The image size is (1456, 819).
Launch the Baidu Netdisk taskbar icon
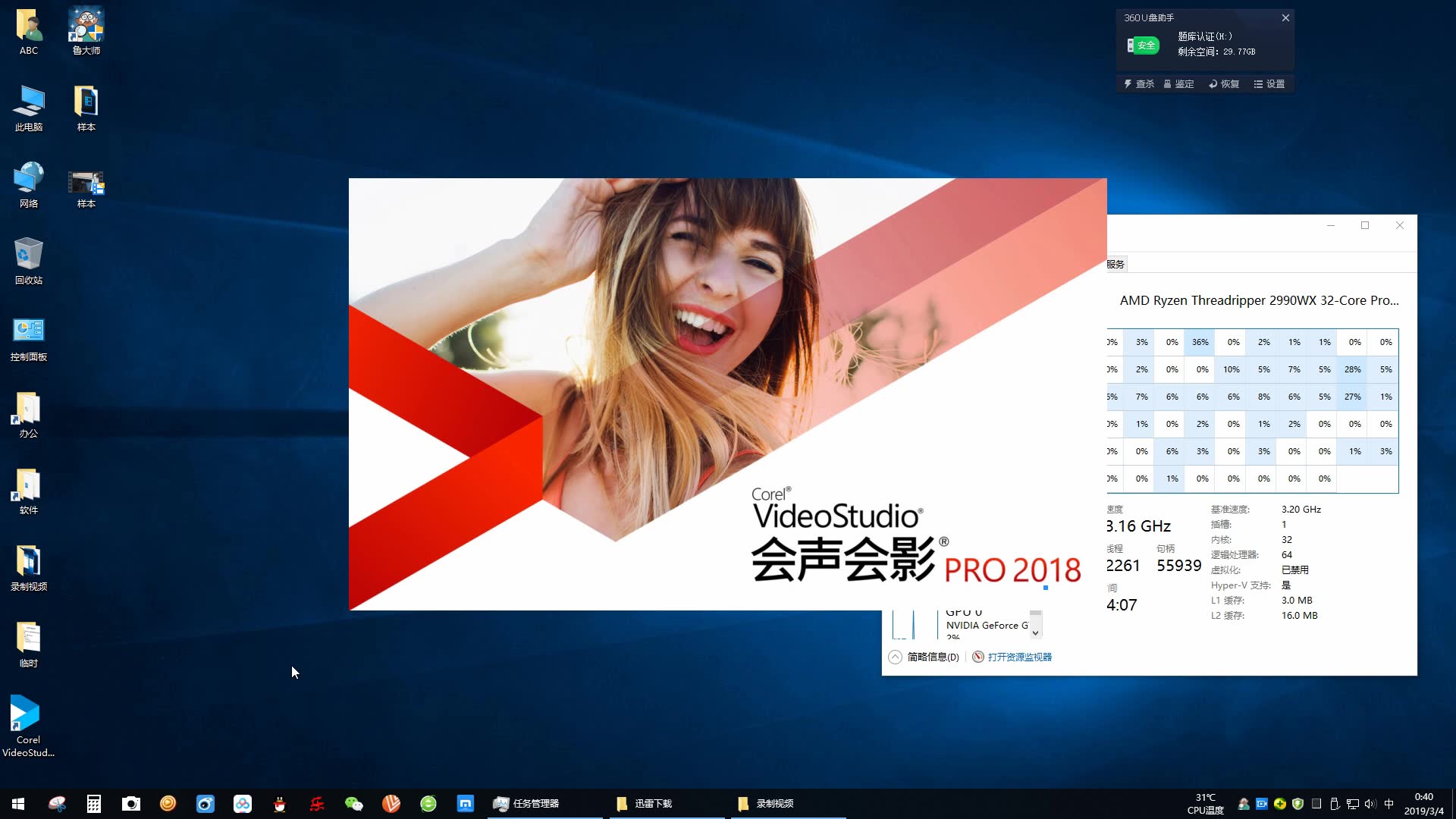(x=243, y=804)
